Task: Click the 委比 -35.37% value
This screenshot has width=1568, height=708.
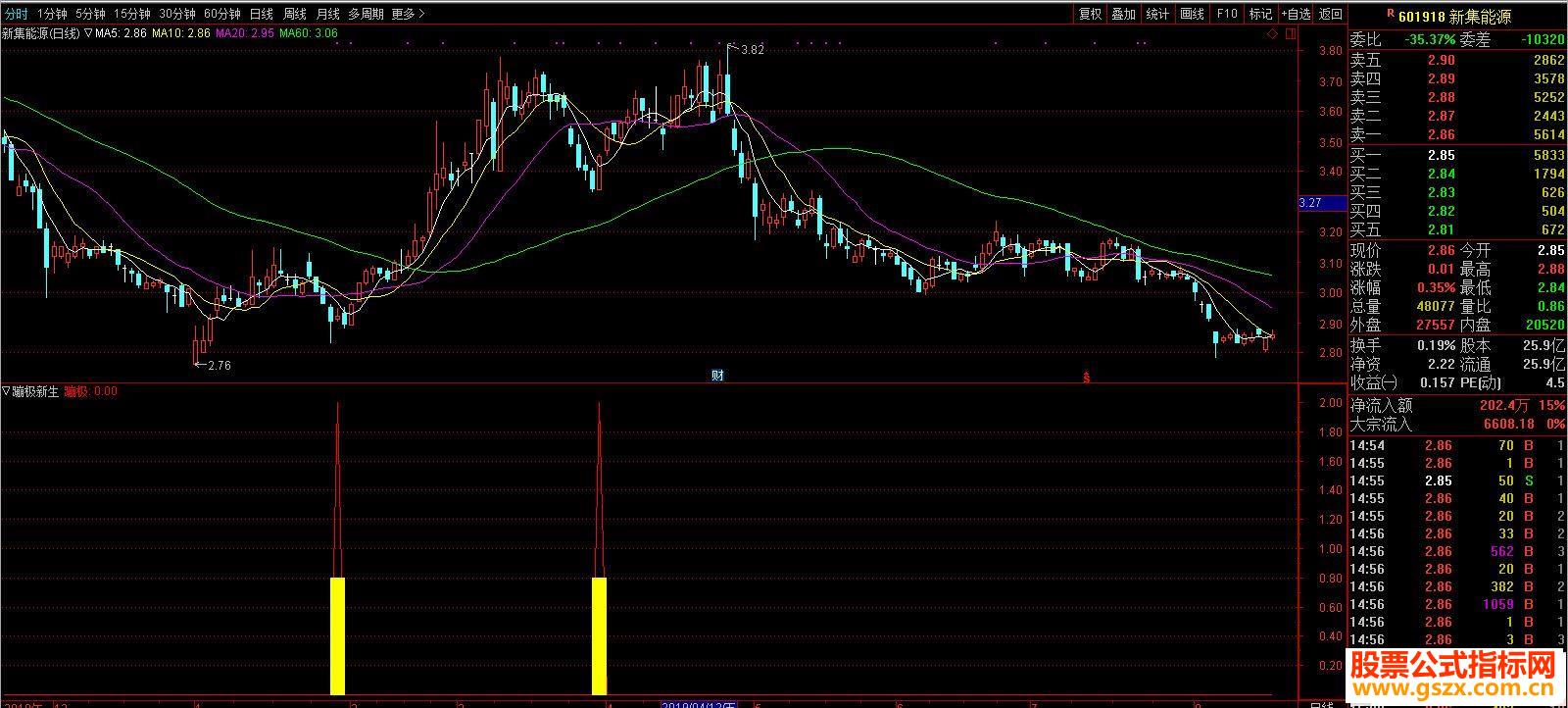Action: (x=1428, y=40)
